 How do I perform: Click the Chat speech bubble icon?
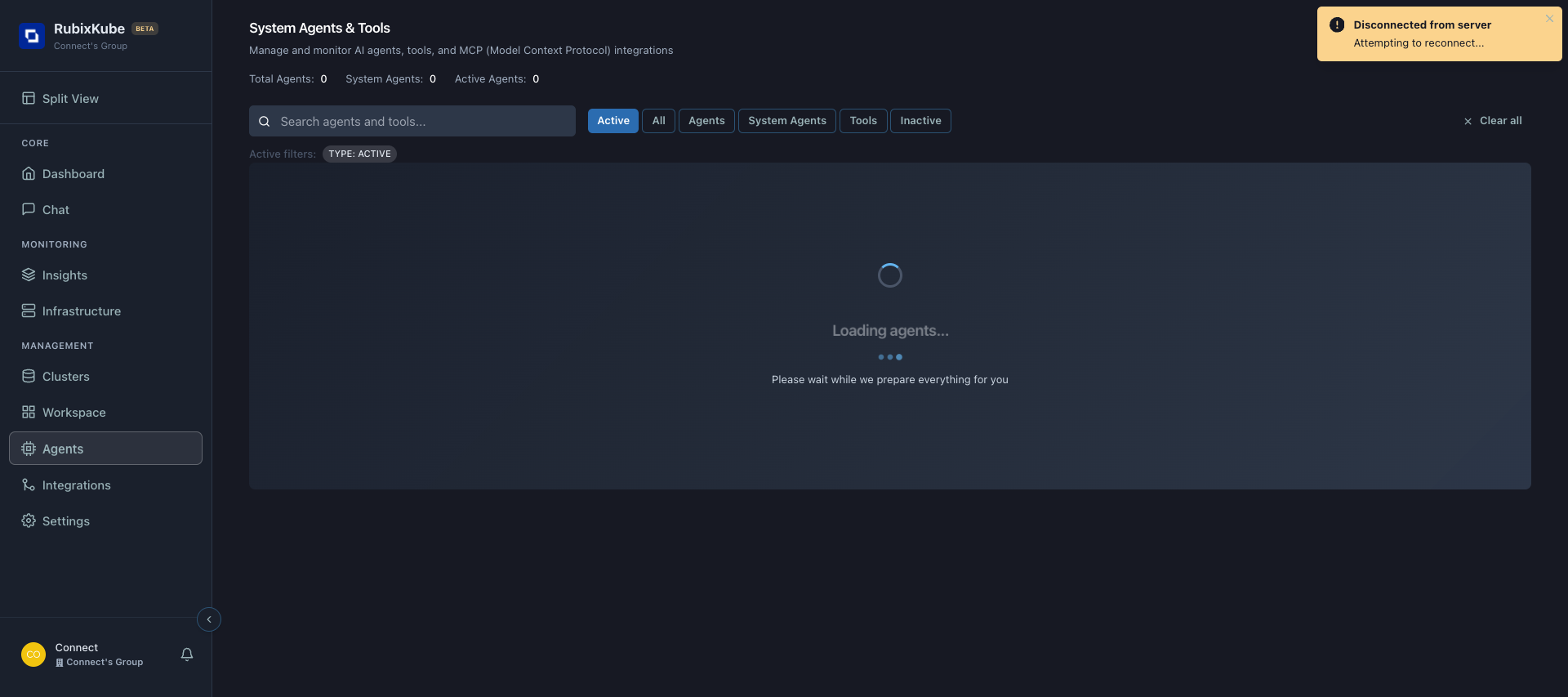coord(29,209)
